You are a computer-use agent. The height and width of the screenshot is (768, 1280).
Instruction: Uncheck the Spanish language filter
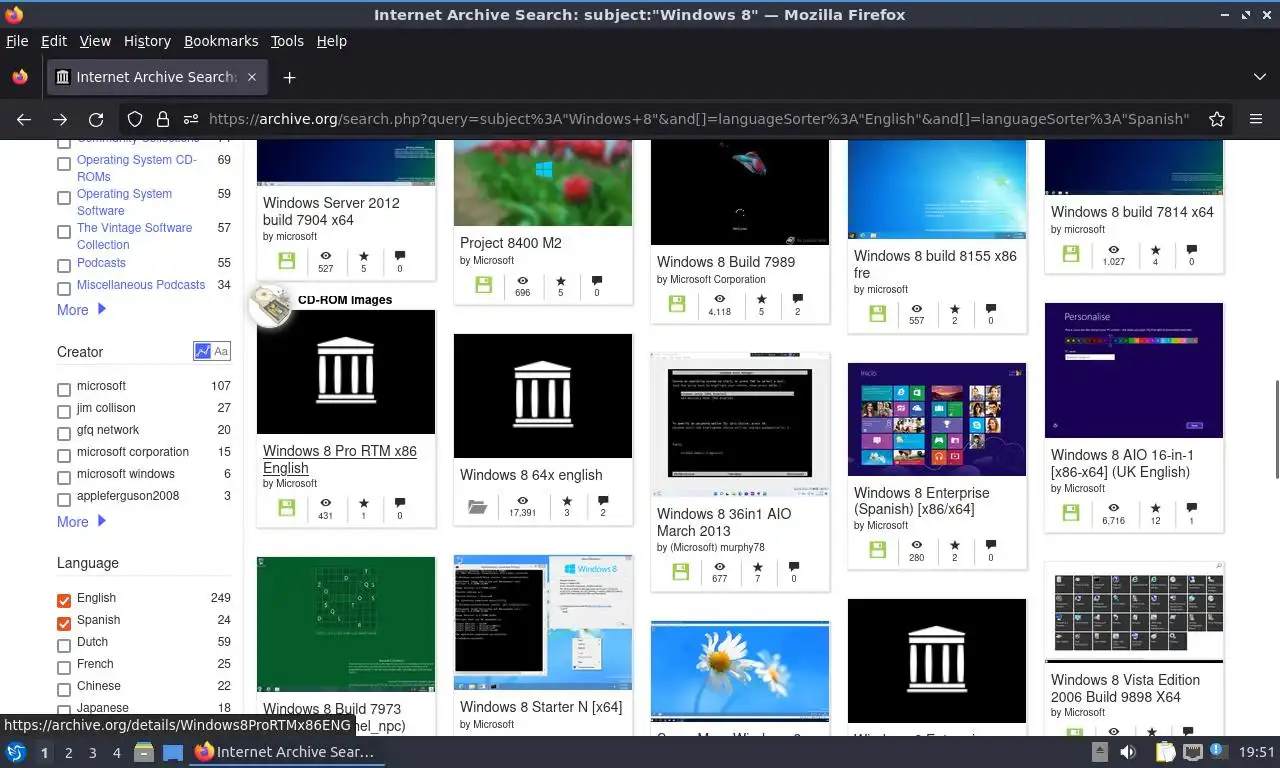(x=64, y=623)
